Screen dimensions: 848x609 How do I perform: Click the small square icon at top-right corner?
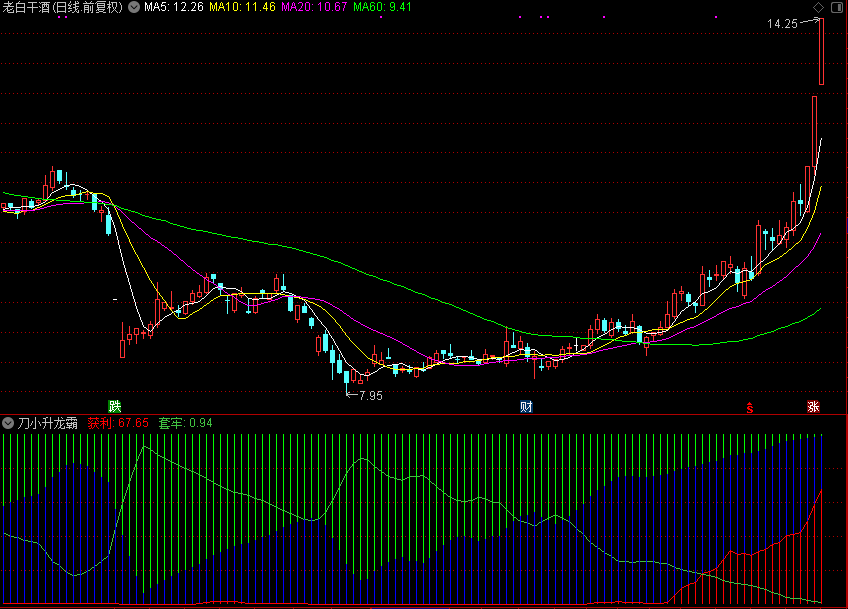[836, 7]
